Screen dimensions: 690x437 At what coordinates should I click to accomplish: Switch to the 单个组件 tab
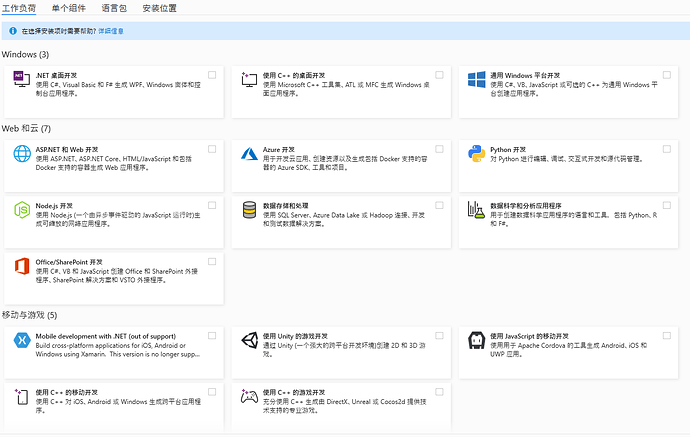click(69, 8)
